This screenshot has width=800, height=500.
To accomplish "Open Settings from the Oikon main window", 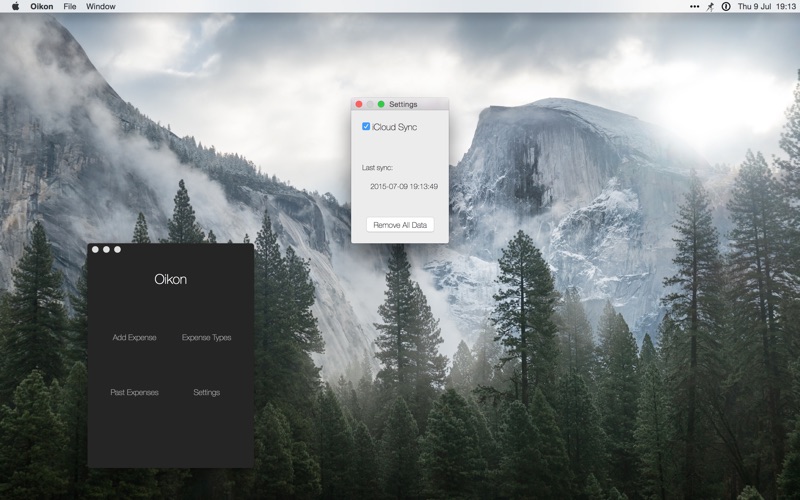I will tap(207, 392).
